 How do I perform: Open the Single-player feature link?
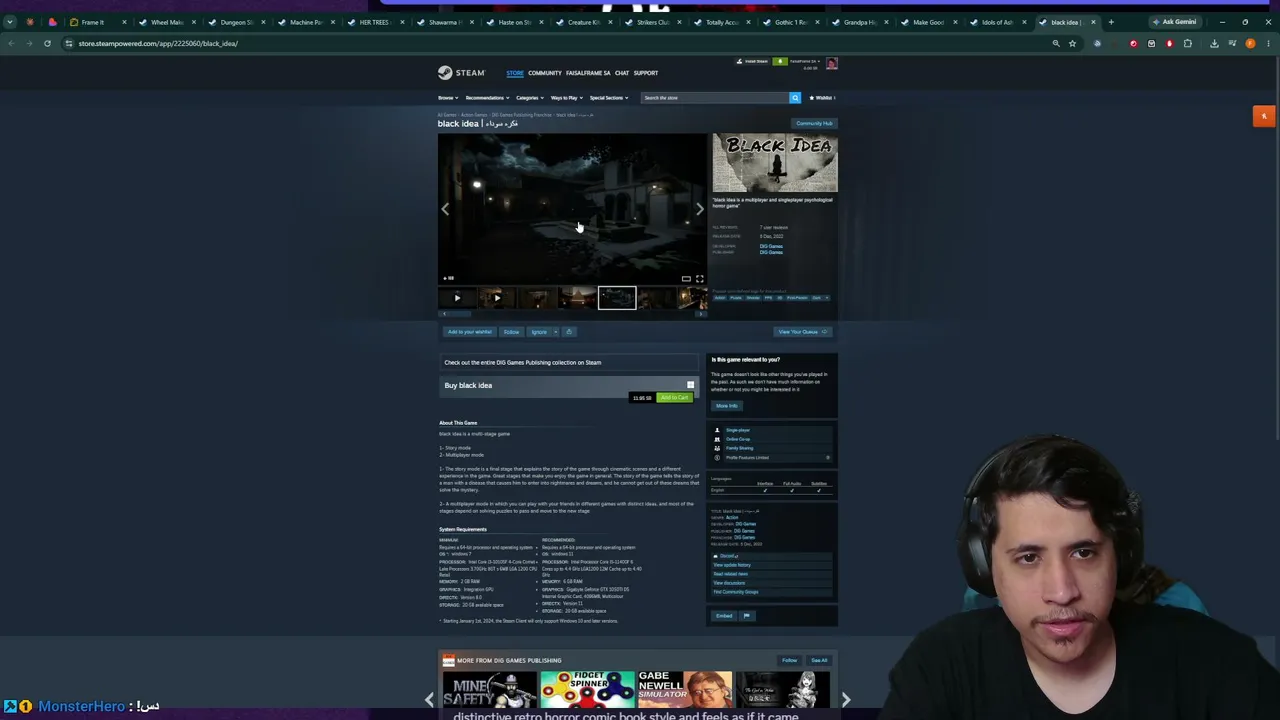737,431
